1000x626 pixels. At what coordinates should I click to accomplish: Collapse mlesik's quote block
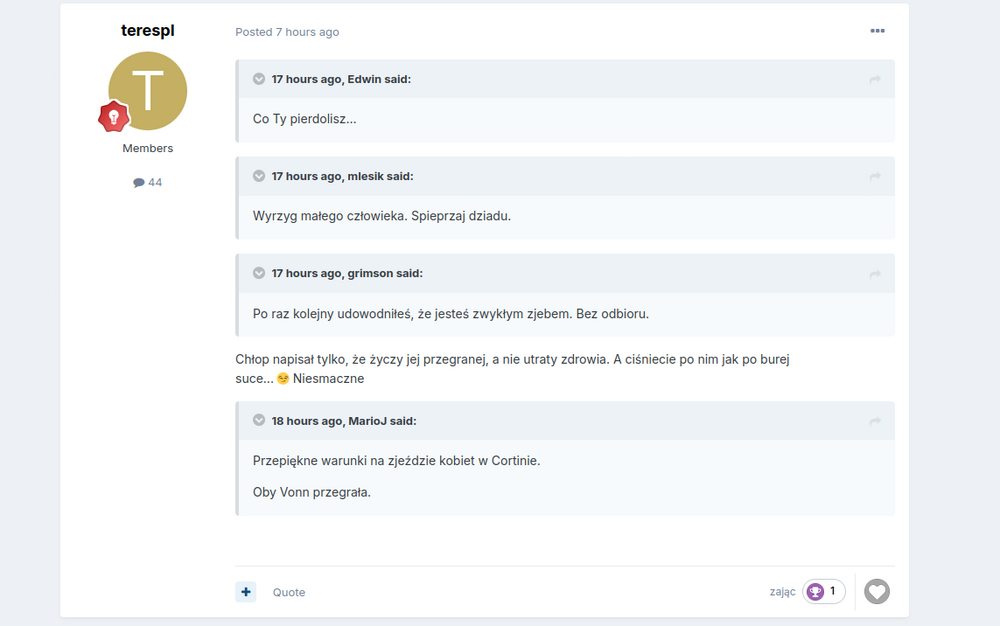(259, 176)
